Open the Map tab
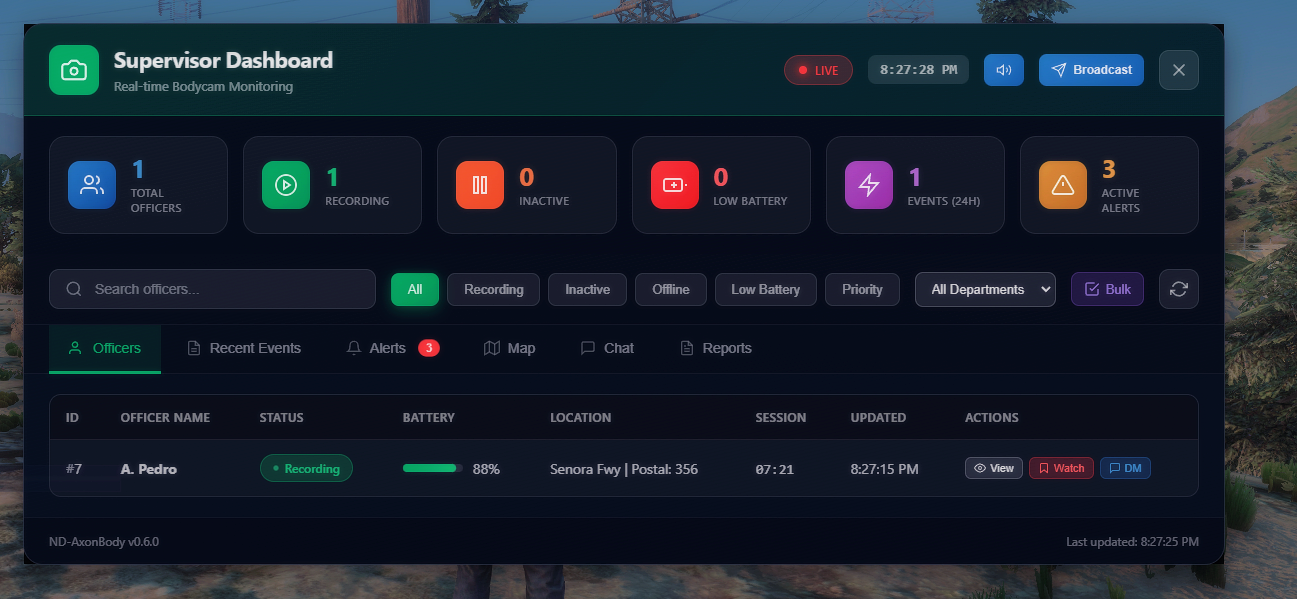 510,348
